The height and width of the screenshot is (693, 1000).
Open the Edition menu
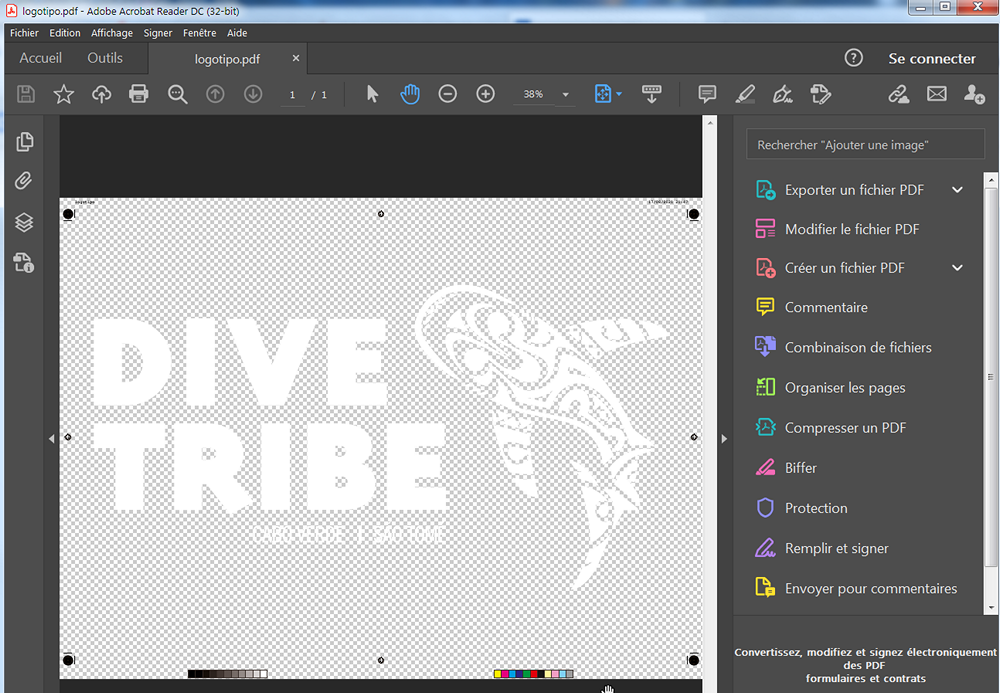65,33
